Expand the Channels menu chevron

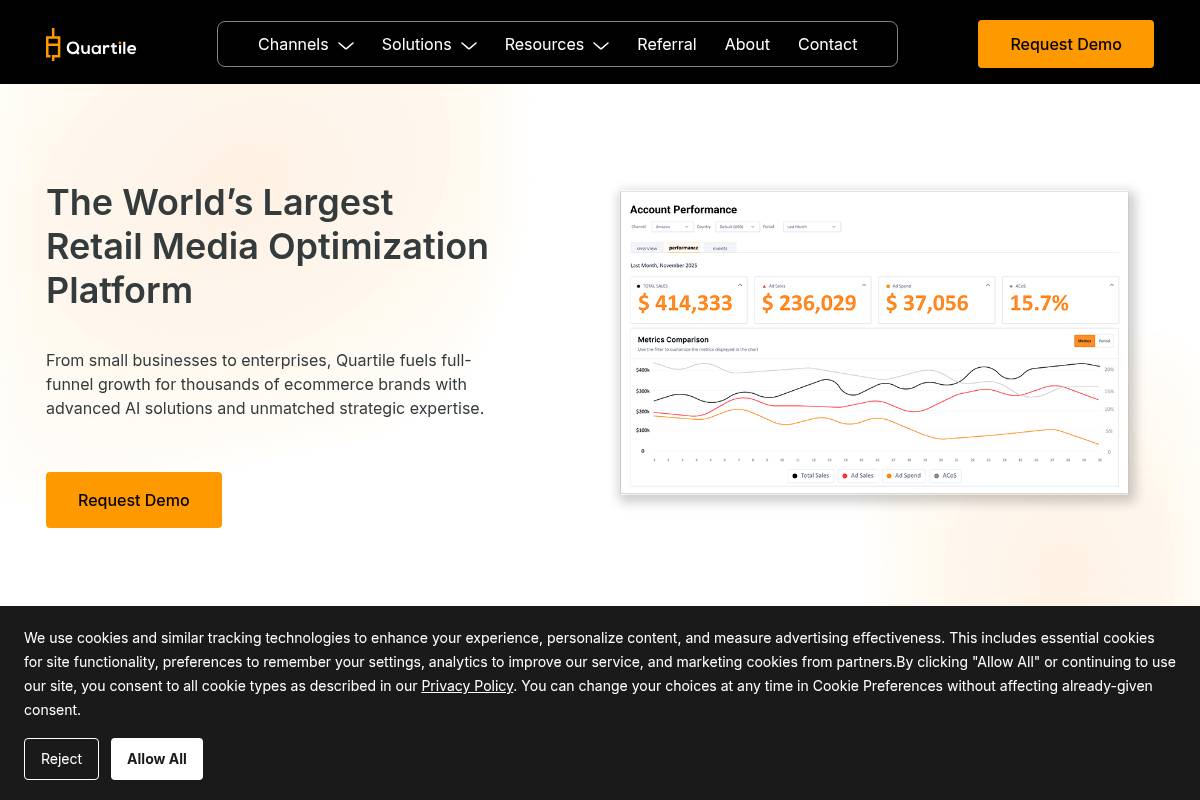pyautogui.click(x=346, y=45)
